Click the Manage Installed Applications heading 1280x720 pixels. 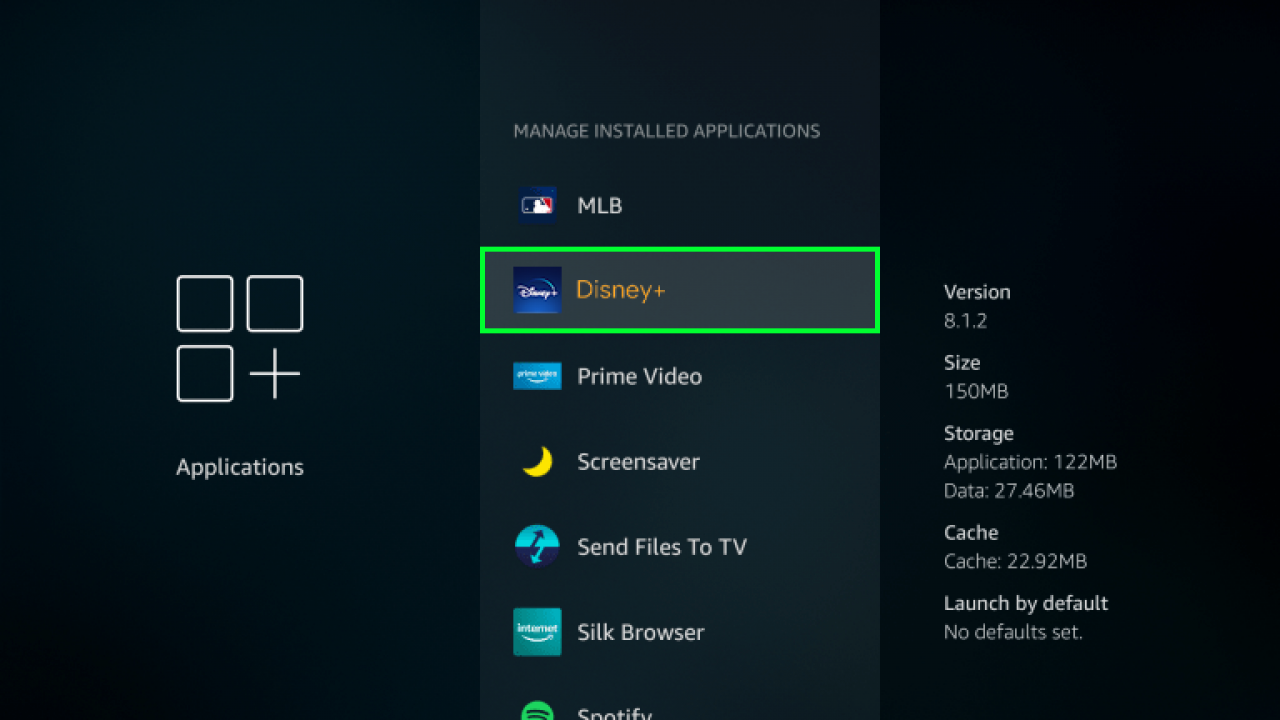(x=667, y=130)
